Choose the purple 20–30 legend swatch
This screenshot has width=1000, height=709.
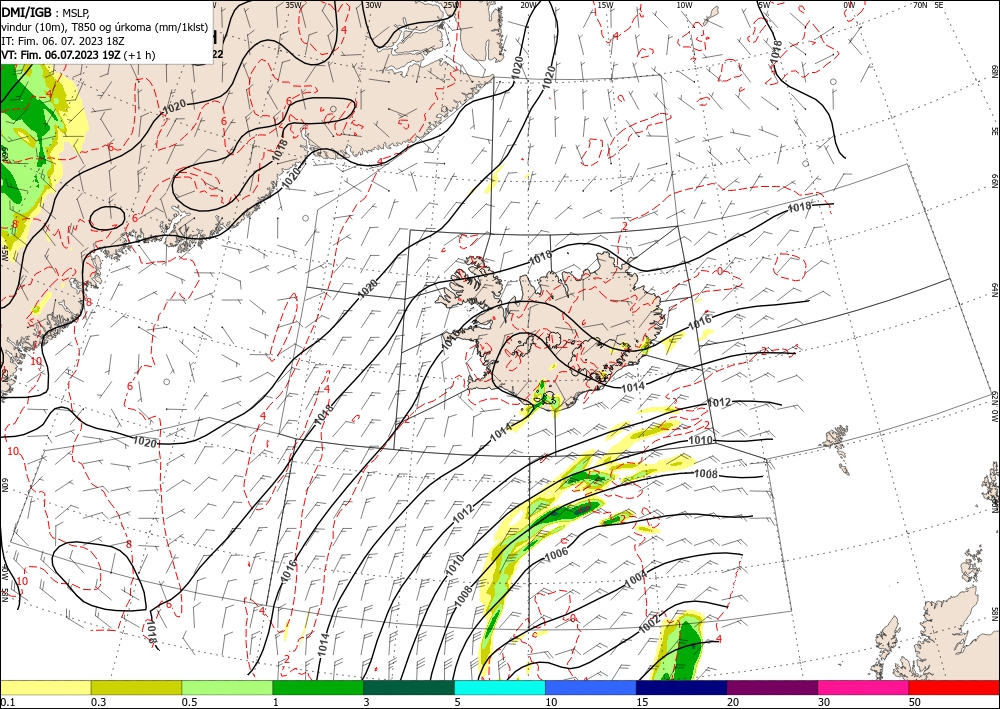pyautogui.click(x=772, y=687)
